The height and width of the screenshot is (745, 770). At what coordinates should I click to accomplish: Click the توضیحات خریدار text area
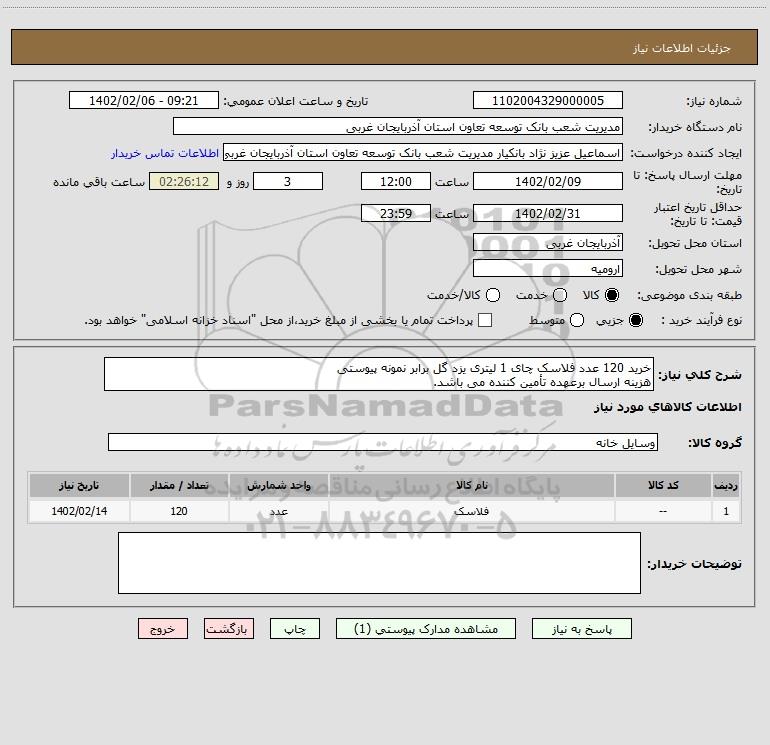click(379, 563)
